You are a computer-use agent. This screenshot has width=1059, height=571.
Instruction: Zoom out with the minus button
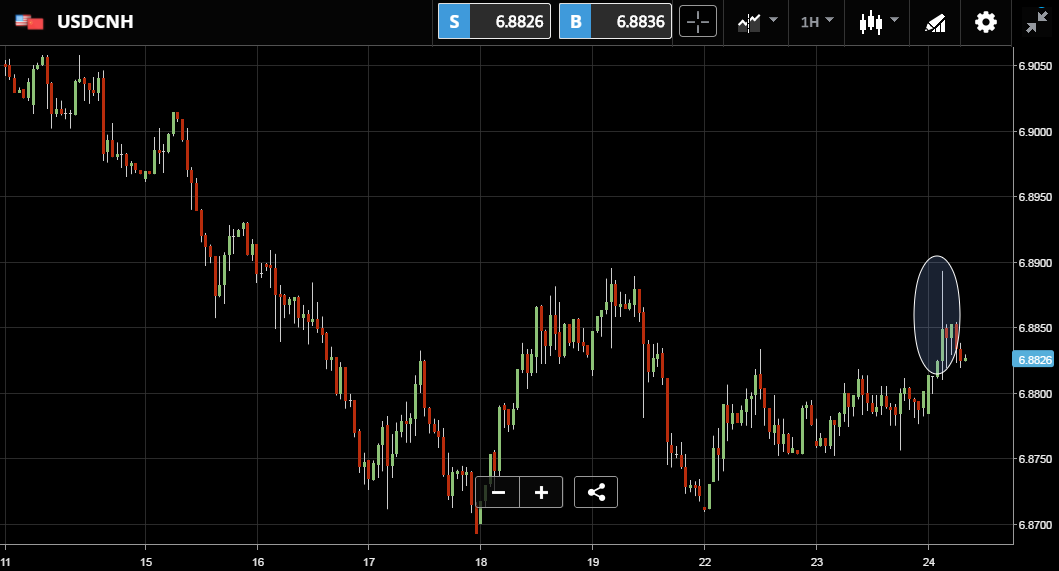[498, 492]
